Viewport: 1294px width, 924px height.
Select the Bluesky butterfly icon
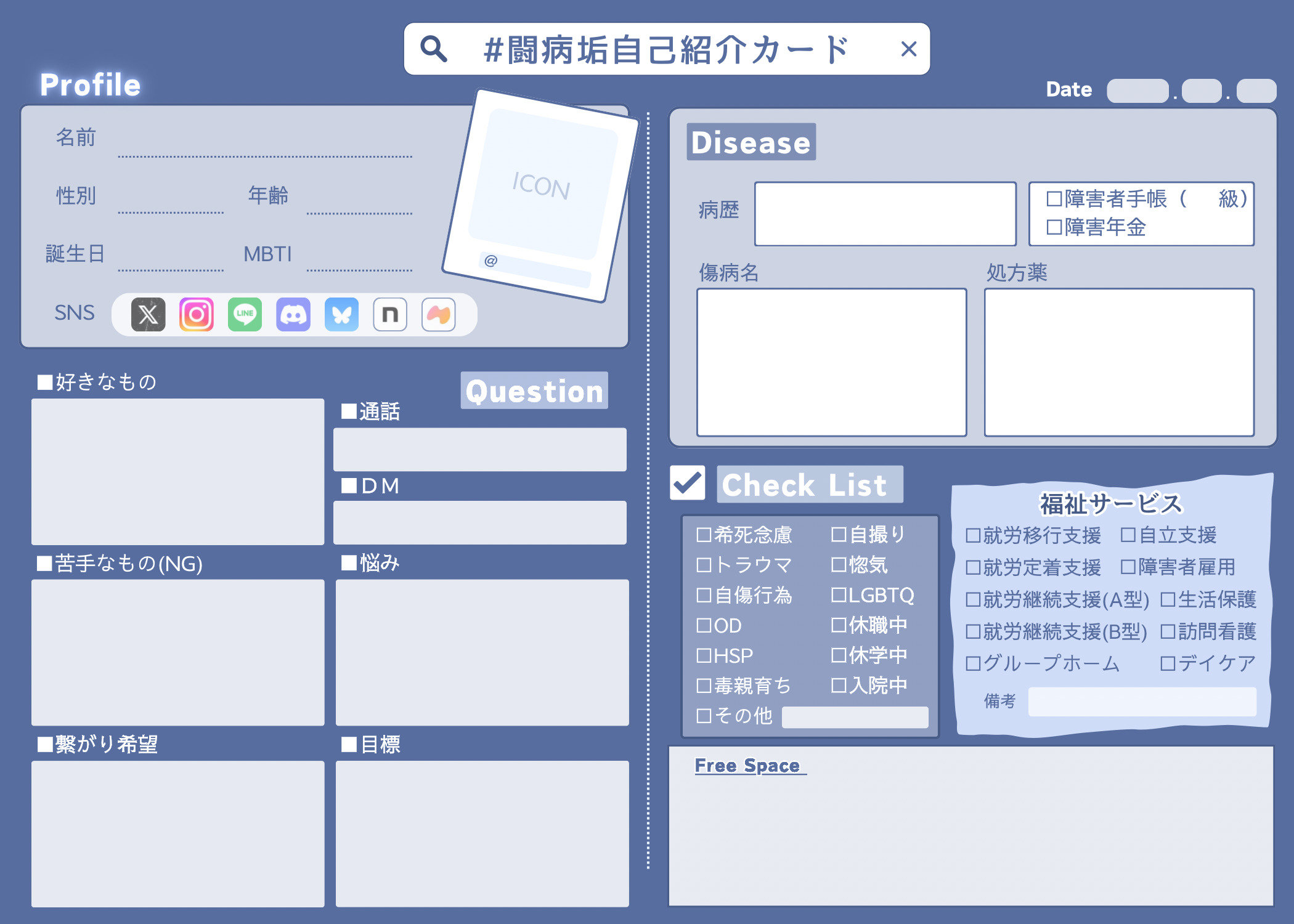coord(342,314)
